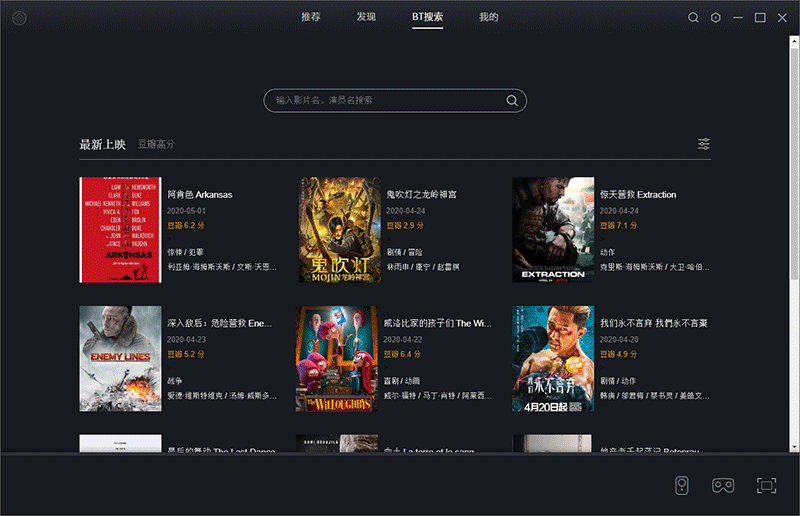
Task: Click the 豆瓣 2.9 分 rating
Action: [405, 226]
